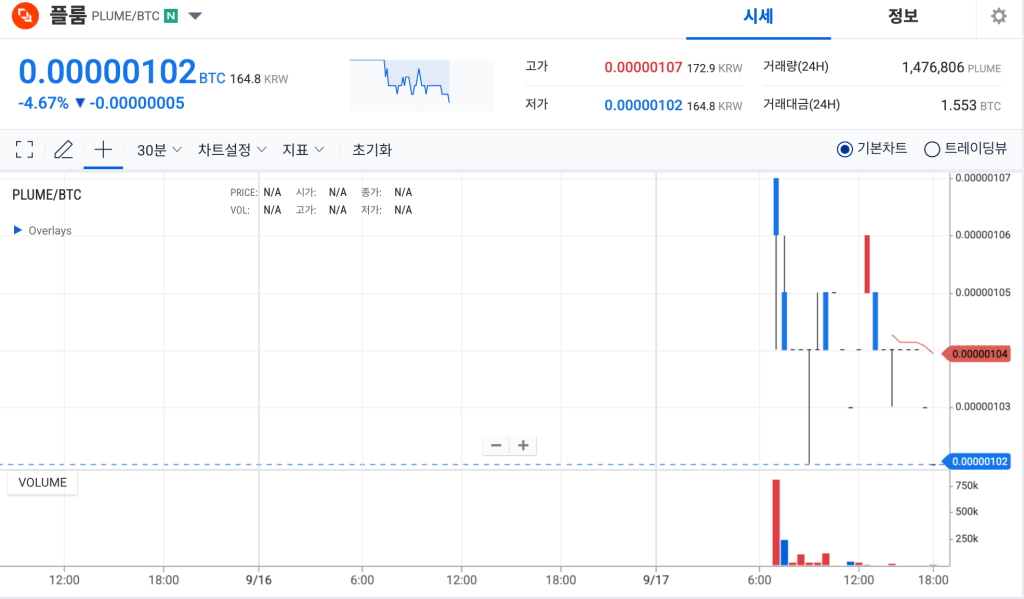Open the 지표 indicators dropdown
Image resolution: width=1024 pixels, height=599 pixels.
pyautogui.click(x=304, y=149)
